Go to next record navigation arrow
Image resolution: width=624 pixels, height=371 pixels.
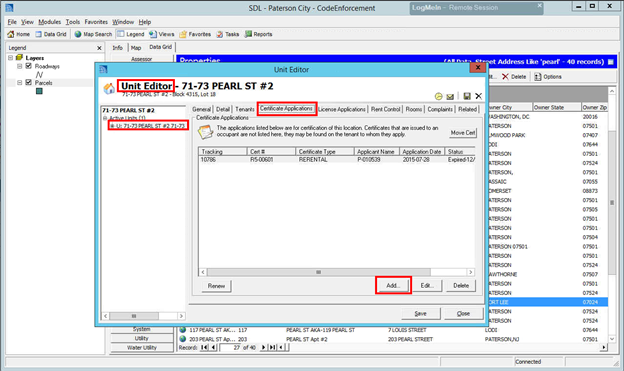tap(263, 348)
